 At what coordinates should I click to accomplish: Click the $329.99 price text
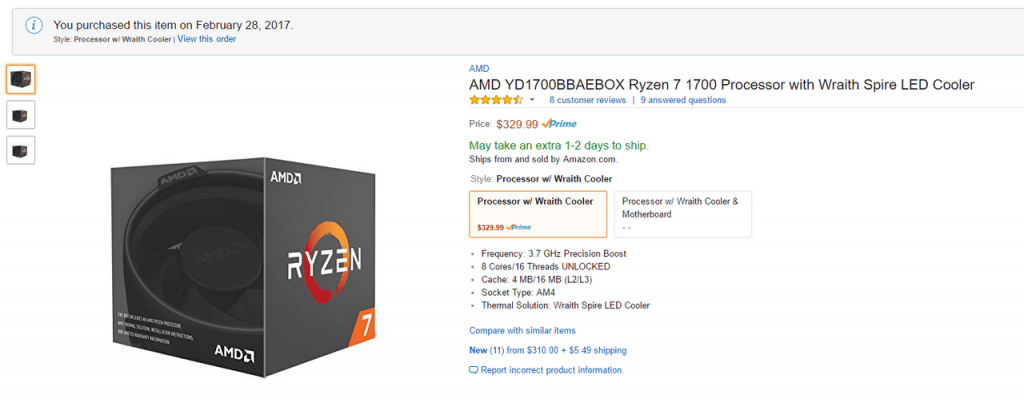coord(517,123)
